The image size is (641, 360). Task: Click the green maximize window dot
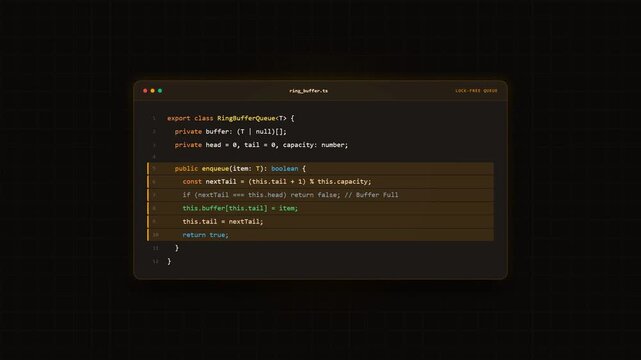click(x=160, y=91)
